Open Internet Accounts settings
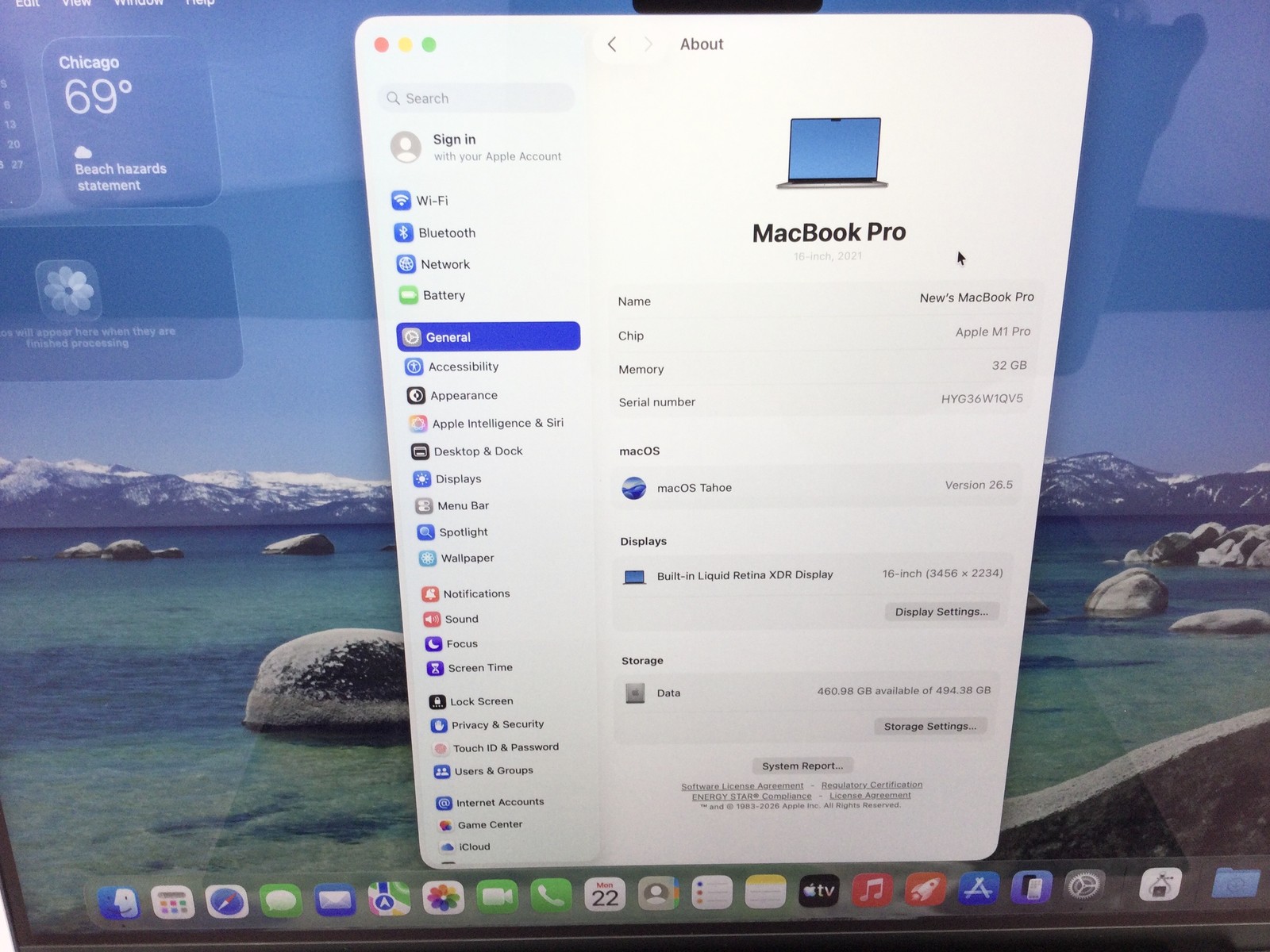This screenshot has width=1270, height=952. pyautogui.click(x=491, y=803)
